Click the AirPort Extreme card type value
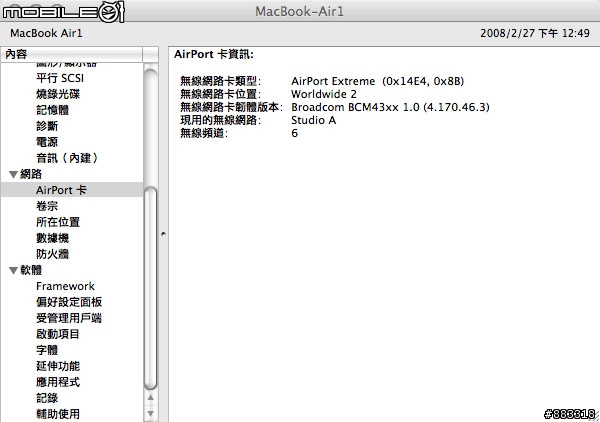 [x=377, y=81]
